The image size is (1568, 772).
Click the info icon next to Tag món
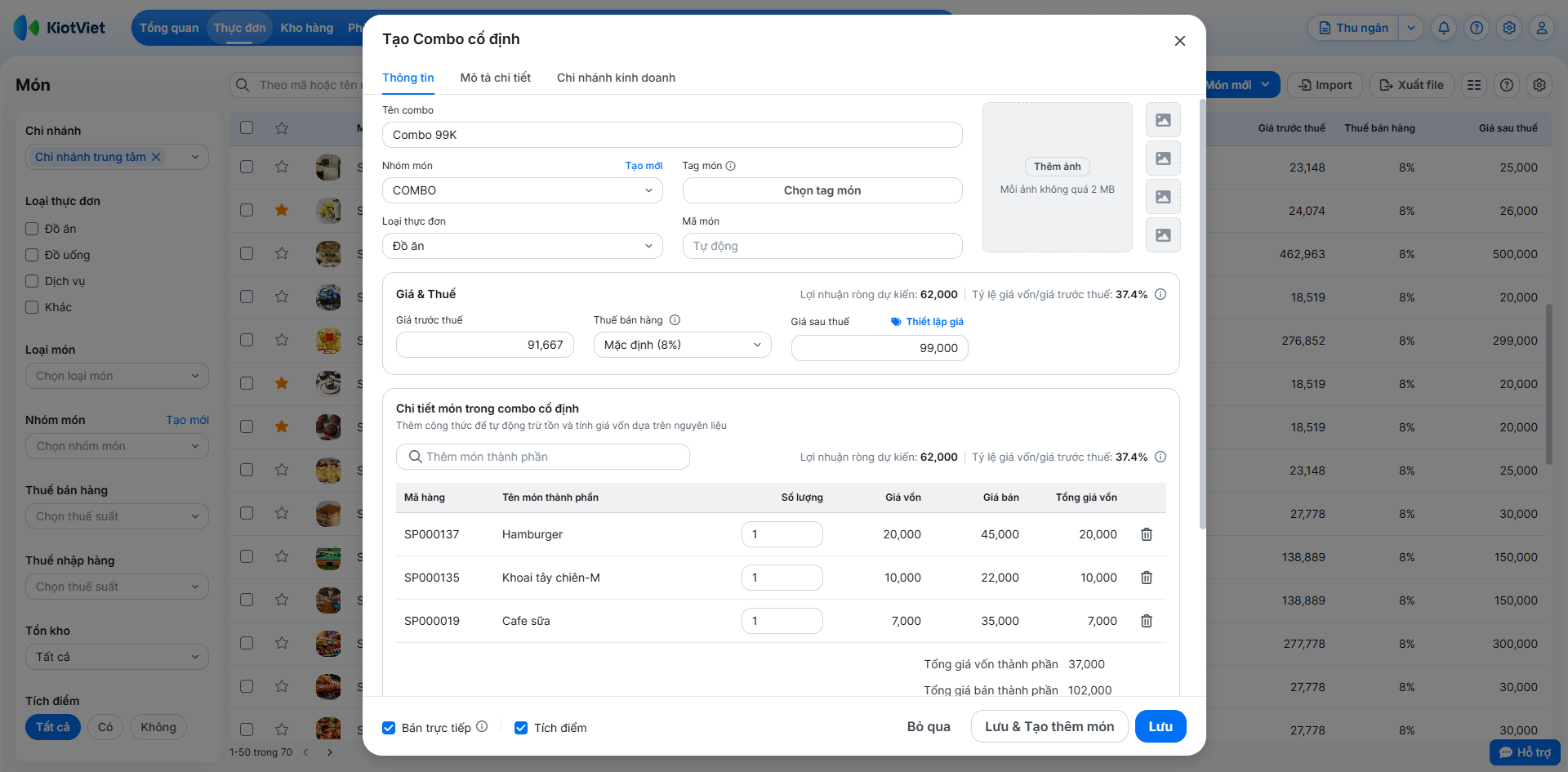(x=731, y=166)
